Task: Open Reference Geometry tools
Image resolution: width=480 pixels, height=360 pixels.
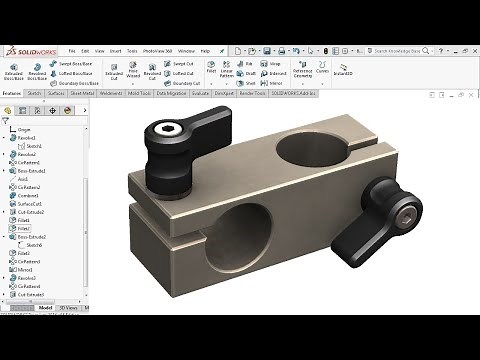Action: (303, 70)
